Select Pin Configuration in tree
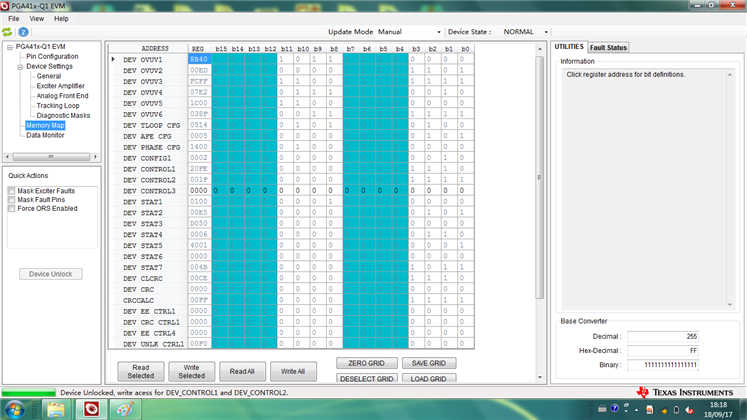Viewport: 747px width, 420px height. pyautogui.click(x=52, y=56)
